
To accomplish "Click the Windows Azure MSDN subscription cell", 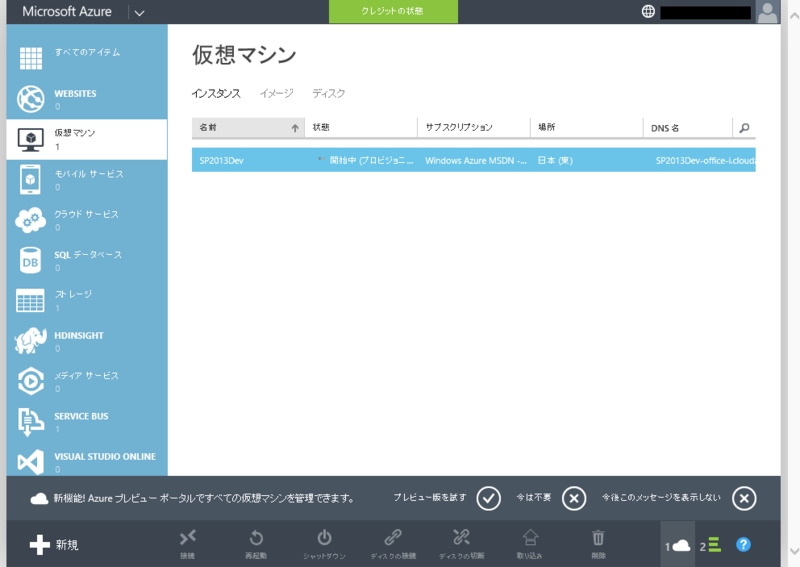I will pos(476,160).
